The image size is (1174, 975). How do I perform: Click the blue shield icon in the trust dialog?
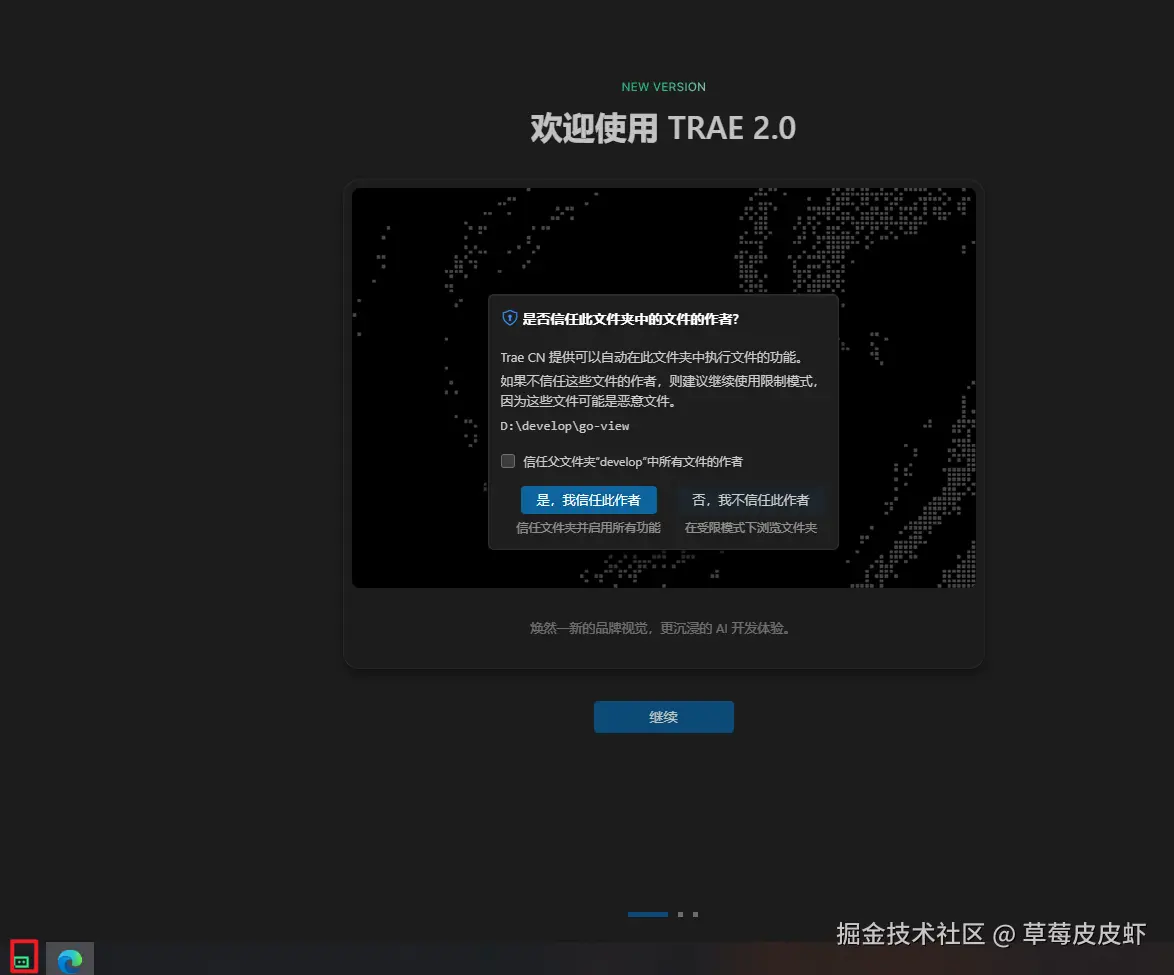[x=507, y=317]
